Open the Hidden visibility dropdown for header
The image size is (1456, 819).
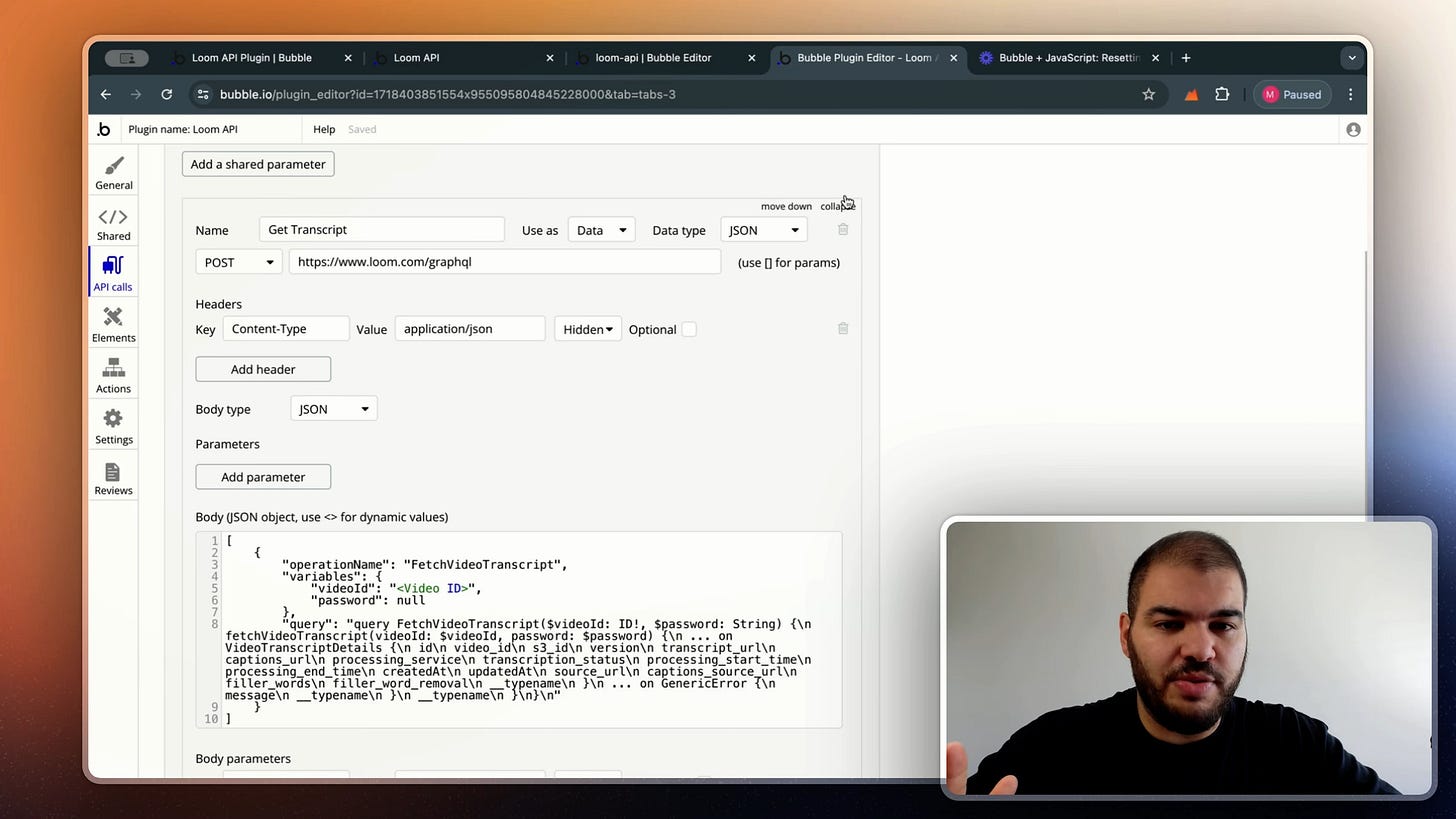pos(588,329)
